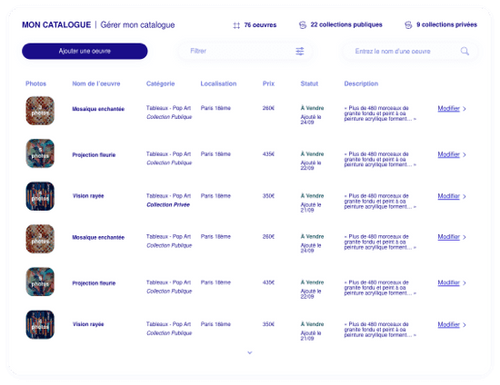Open thumbnail of first Projection fleurie
Screen dimensions: 500x385
pos(40,153)
